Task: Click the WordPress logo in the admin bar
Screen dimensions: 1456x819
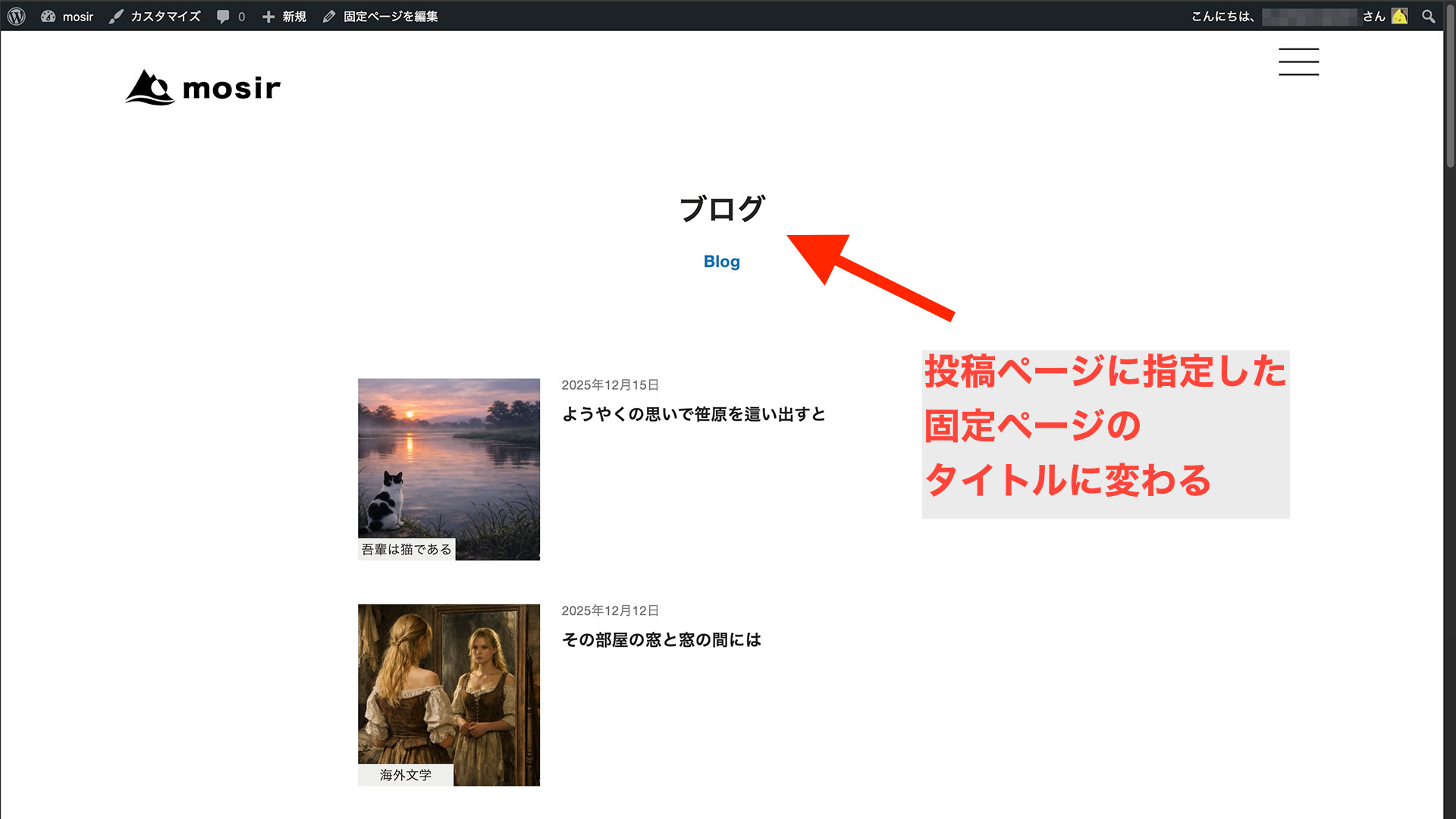Action: tap(15, 15)
